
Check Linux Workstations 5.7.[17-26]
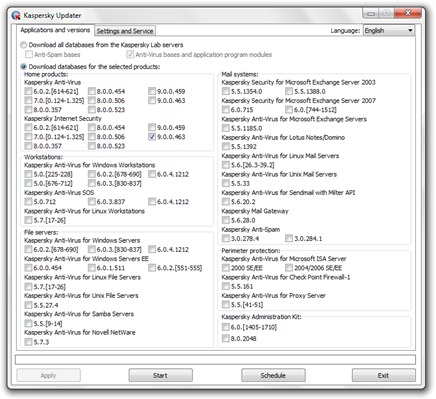pos(28,220)
